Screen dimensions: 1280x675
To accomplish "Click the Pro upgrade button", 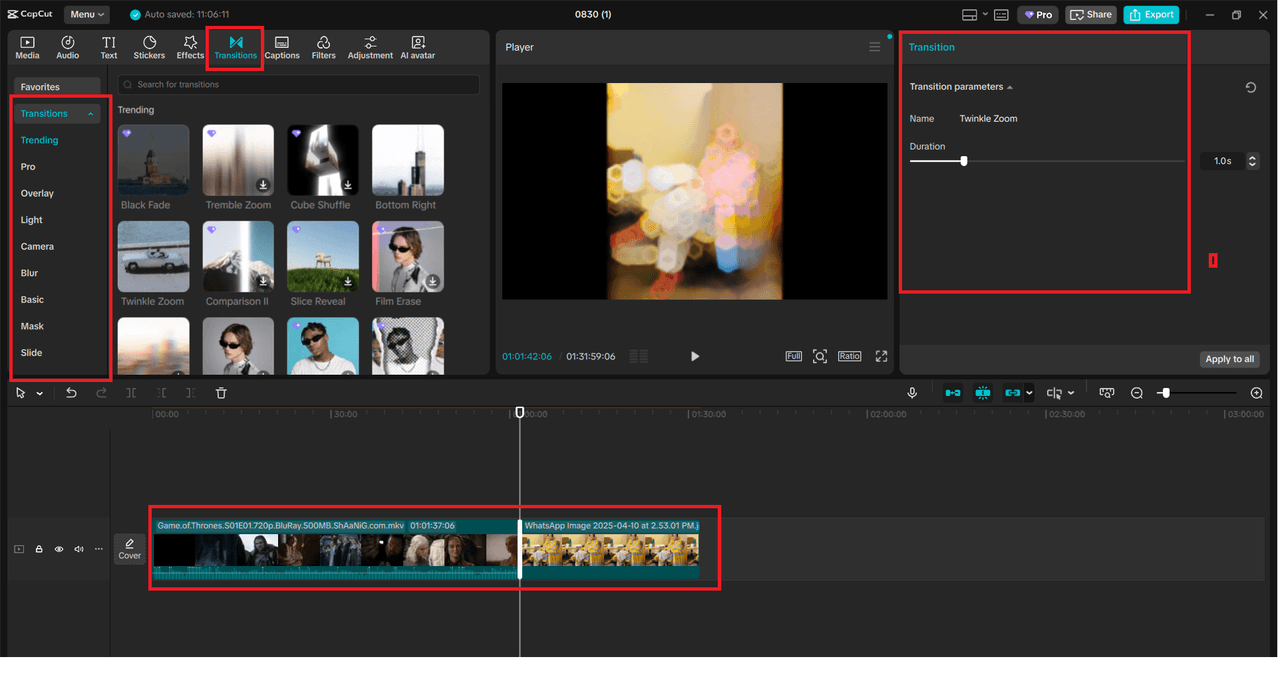I will pyautogui.click(x=1038, y=15).
